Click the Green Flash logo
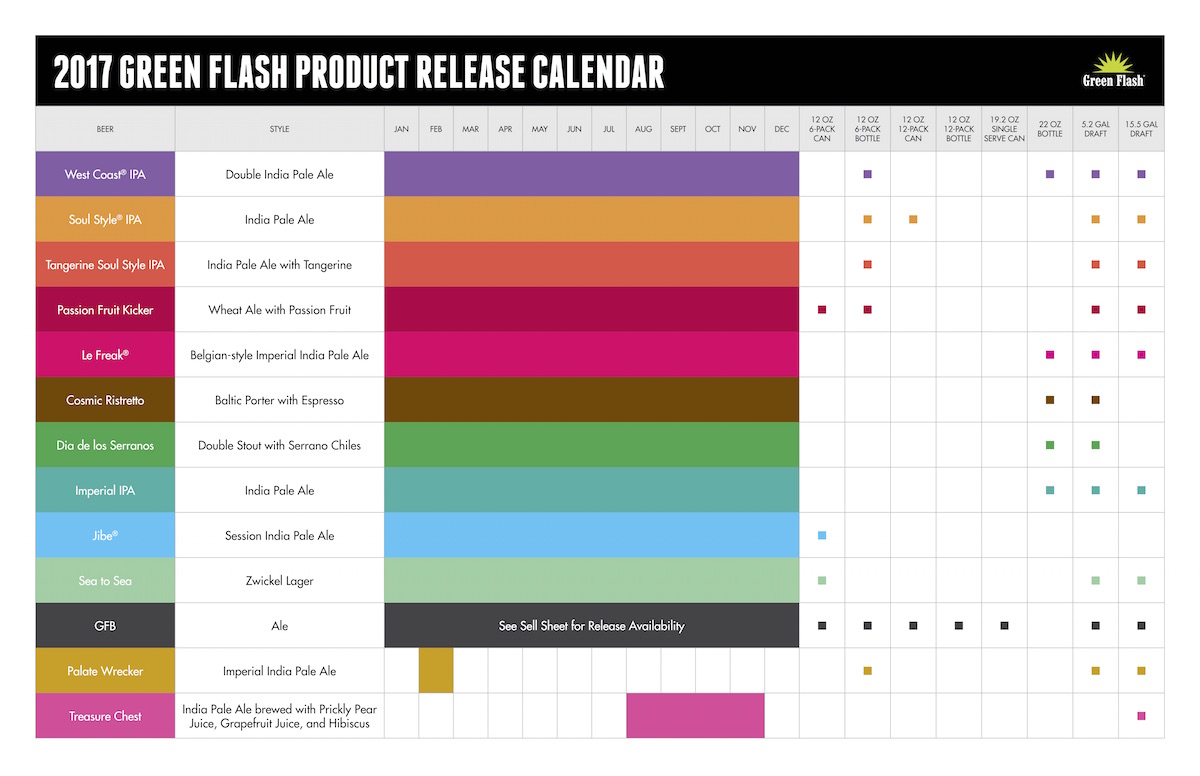The image size is (1200, 776). (x=1113, y=70)
